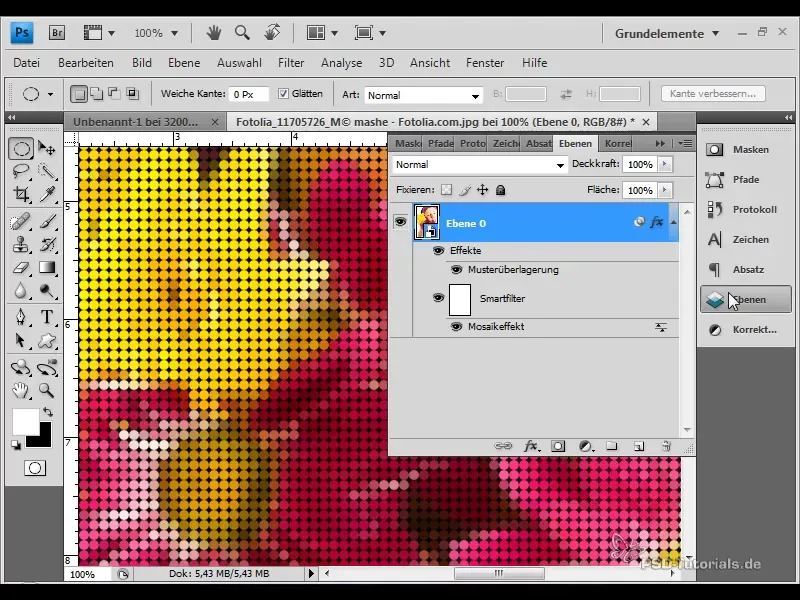Screen dimensions: 800x600
Task: Select the Blur tool
Action: pos(21,290)
